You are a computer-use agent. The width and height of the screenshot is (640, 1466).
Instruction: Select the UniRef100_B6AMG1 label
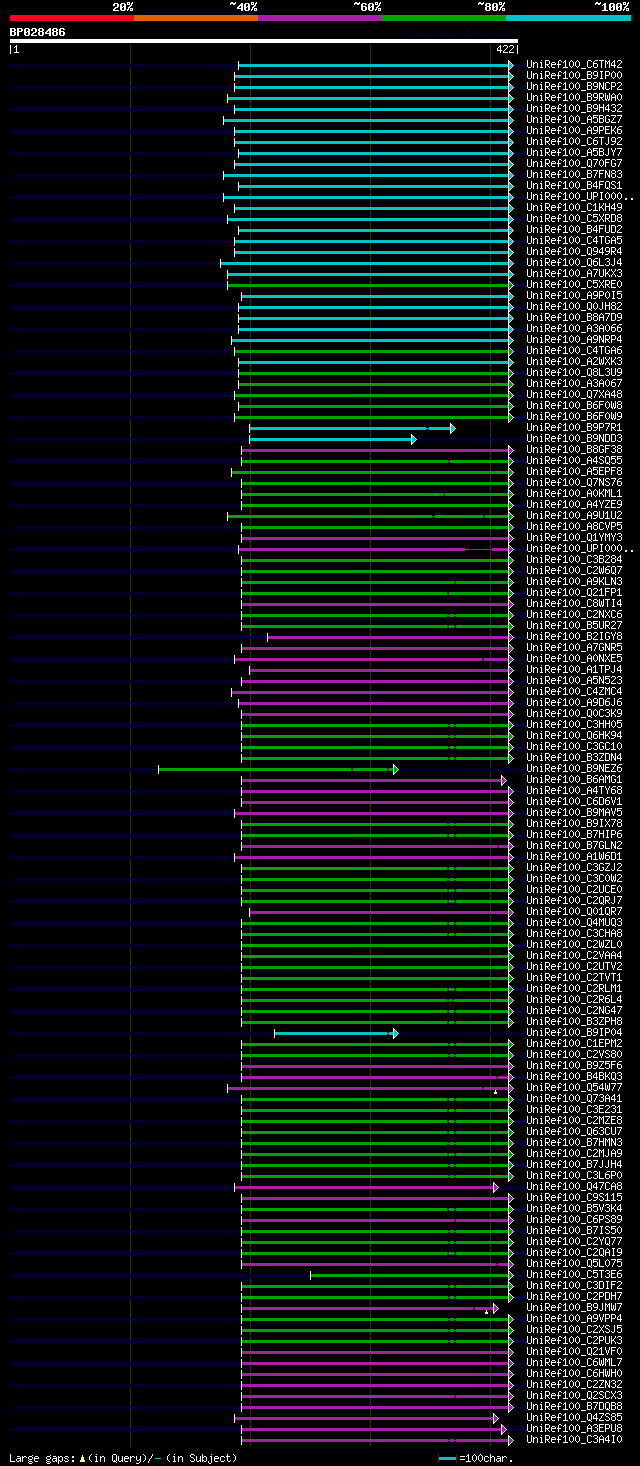tap(574, 780)
